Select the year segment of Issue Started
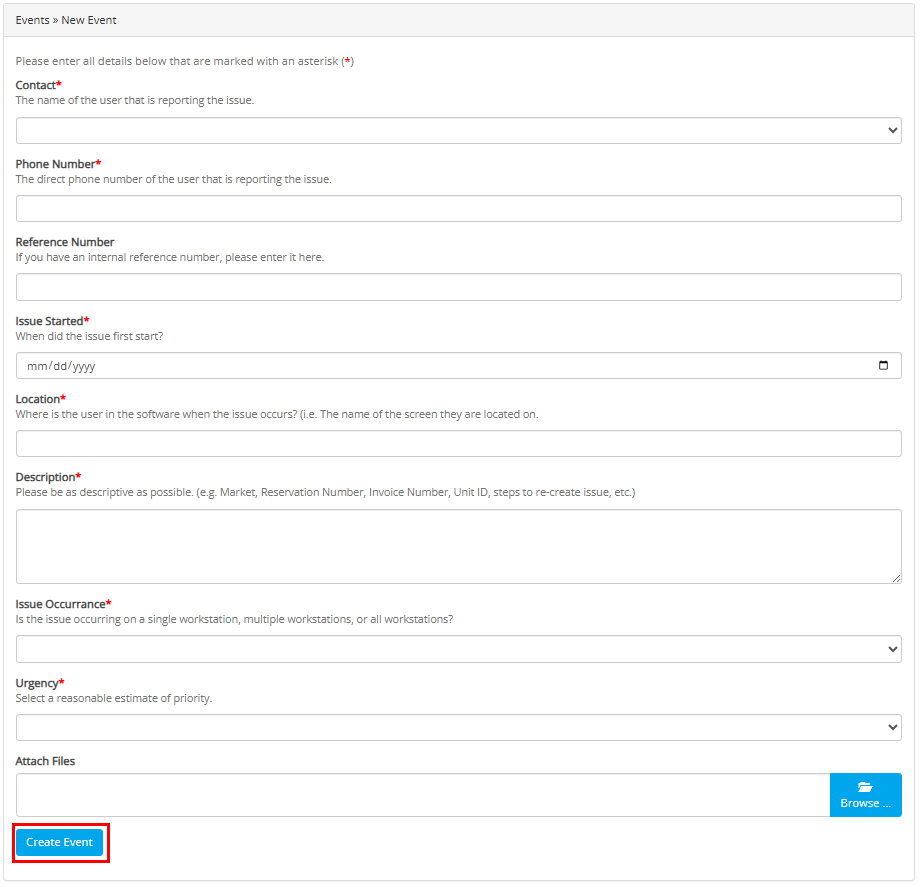This screenshot has height=887, width=922. [84, 366]
